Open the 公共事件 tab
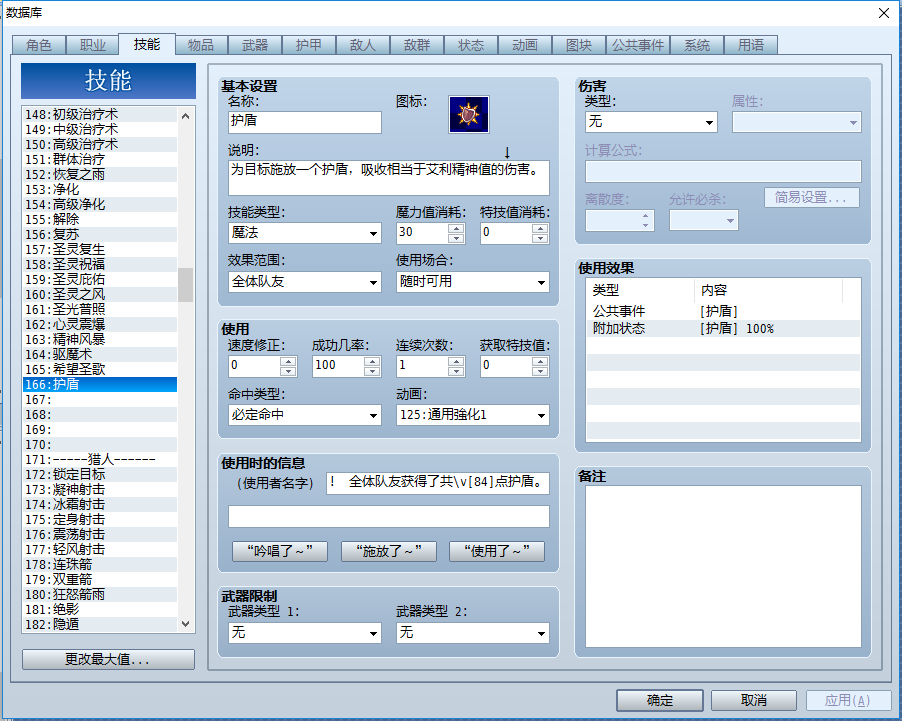The width and height of the screenshot is (902, 721). pos(637,45)
